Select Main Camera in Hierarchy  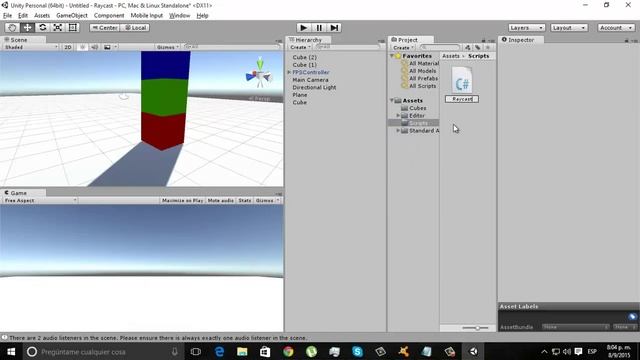[x=310, y=80]
